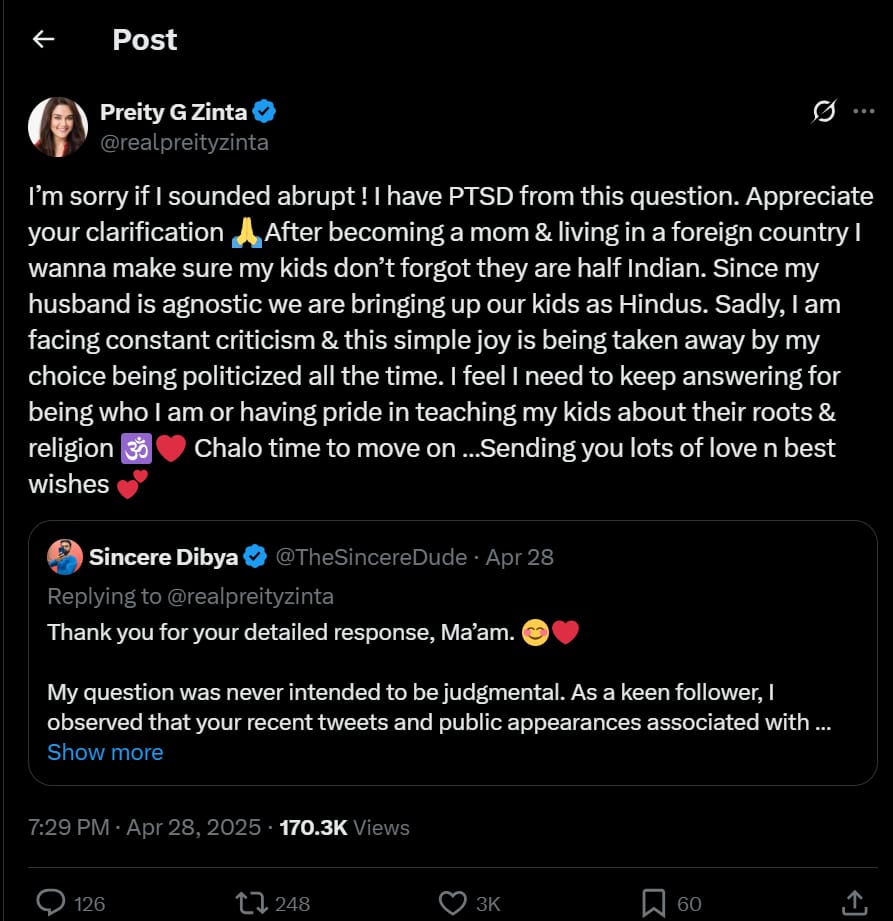This screenshot has height=921, width=893.
Task: Click the Grok icon on post
Action: [824, 112]
